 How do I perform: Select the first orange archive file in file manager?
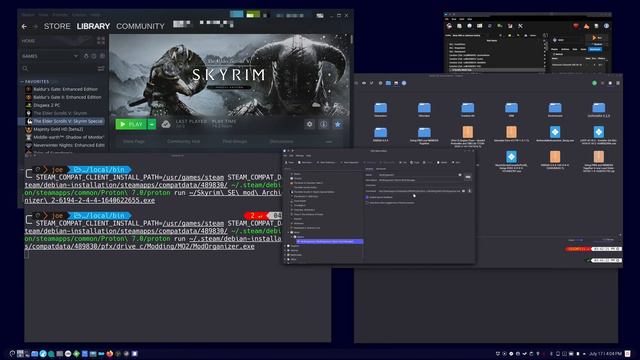point(468,132)
